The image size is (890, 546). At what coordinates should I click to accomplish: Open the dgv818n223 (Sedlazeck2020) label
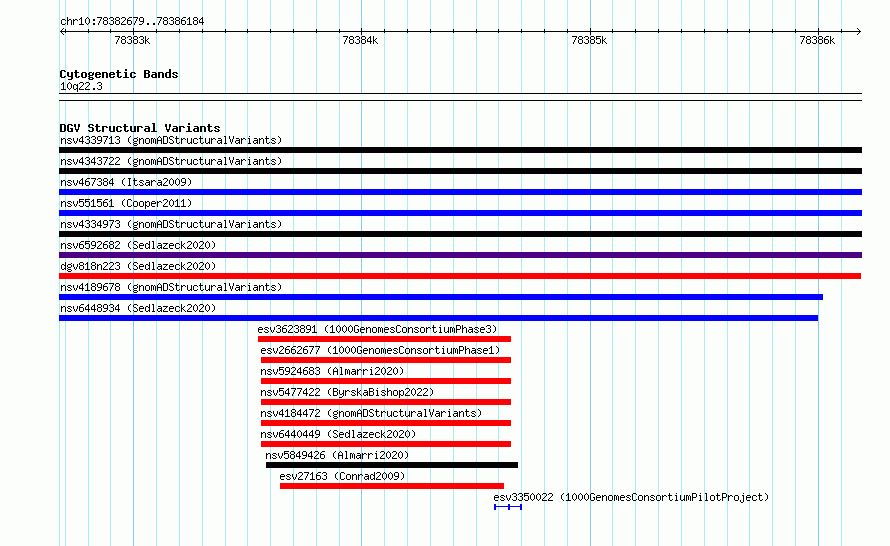[x=138, y=266]
